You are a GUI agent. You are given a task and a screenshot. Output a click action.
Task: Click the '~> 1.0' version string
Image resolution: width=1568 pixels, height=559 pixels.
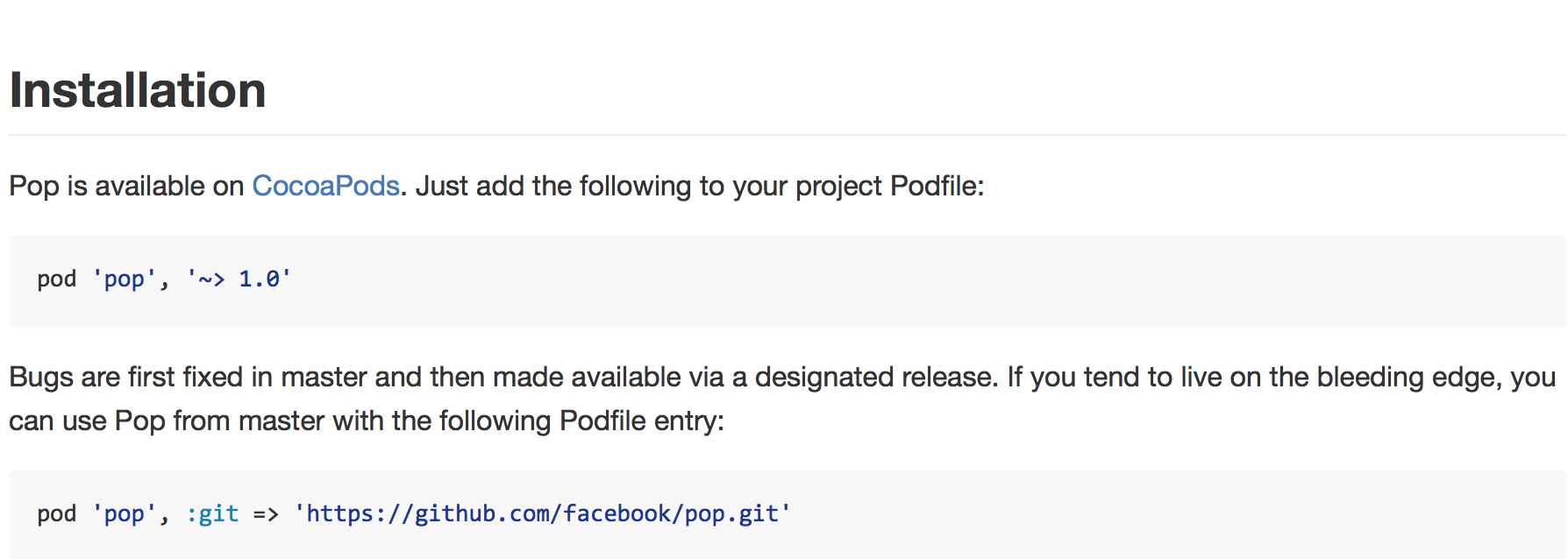click(x=239, y=279)
